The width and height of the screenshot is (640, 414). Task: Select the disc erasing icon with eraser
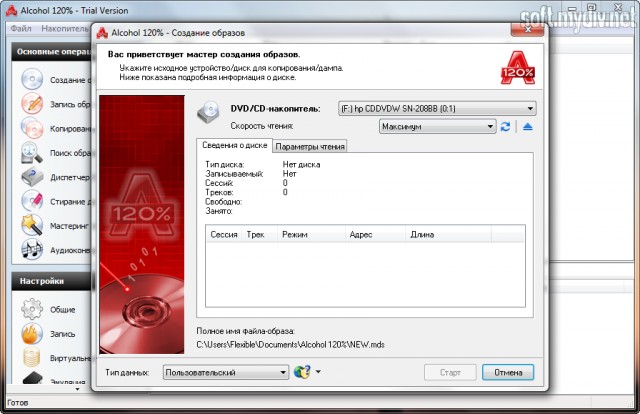tap(32, 201)
